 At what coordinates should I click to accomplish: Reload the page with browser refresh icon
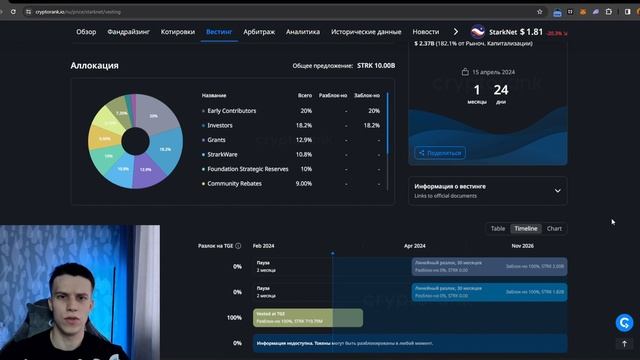[13, 12]
